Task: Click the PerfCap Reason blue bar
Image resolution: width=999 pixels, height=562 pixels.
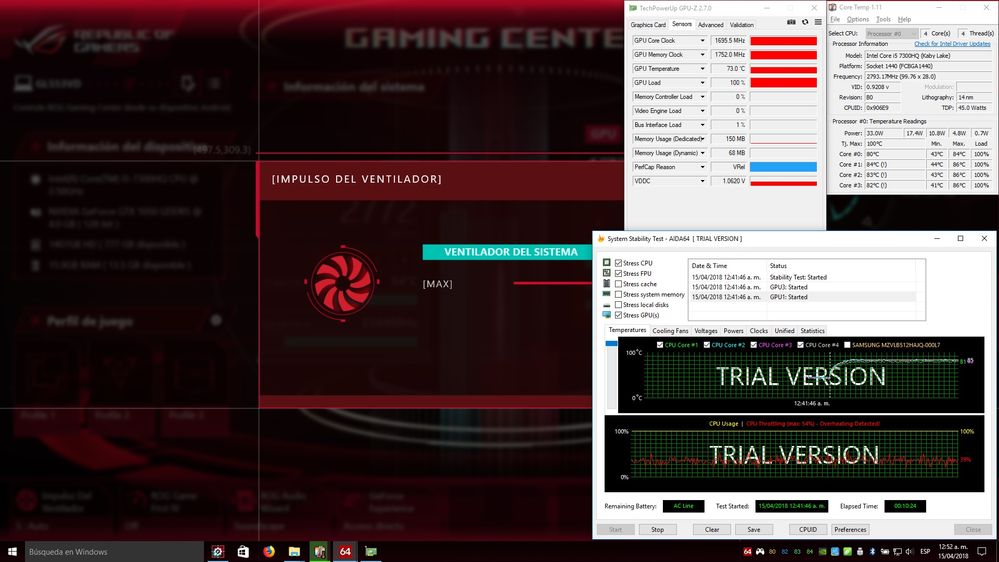Action: tap(784, 167)
